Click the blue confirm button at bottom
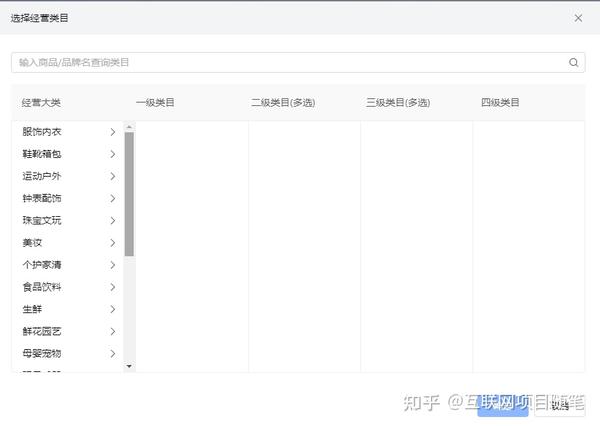This screenshot has width=600, height=426. 503,406
